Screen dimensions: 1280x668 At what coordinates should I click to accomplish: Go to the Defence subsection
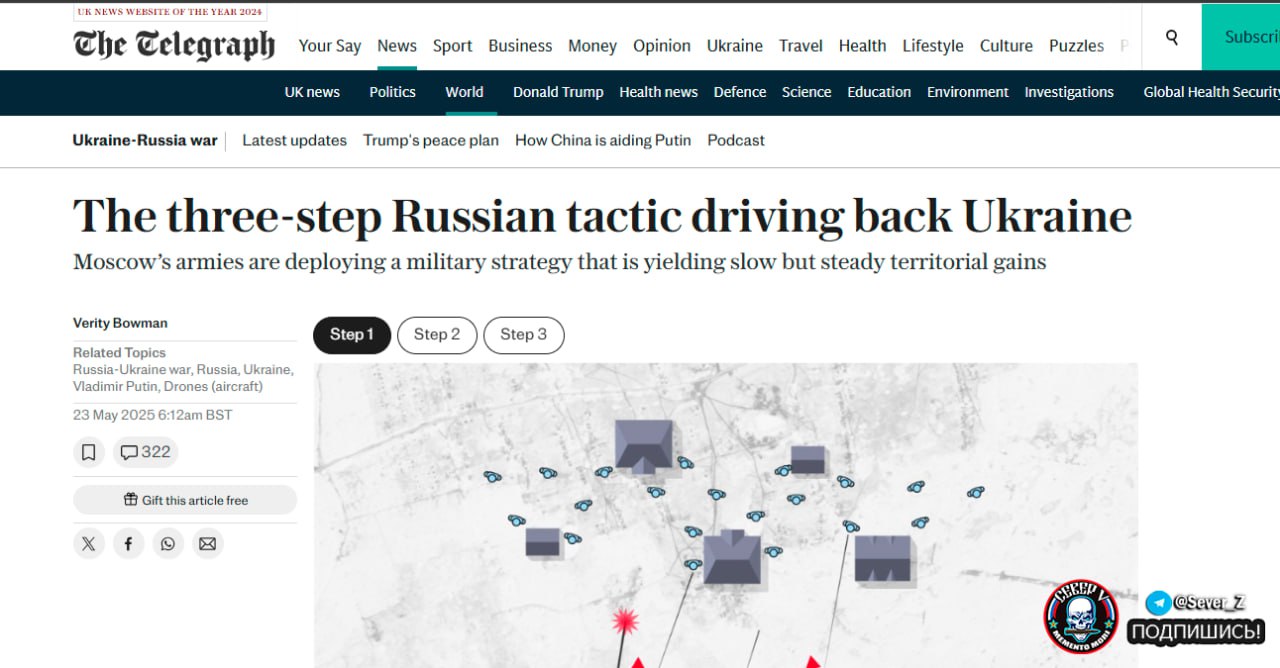pyautogui.click(x=739, y=92)
